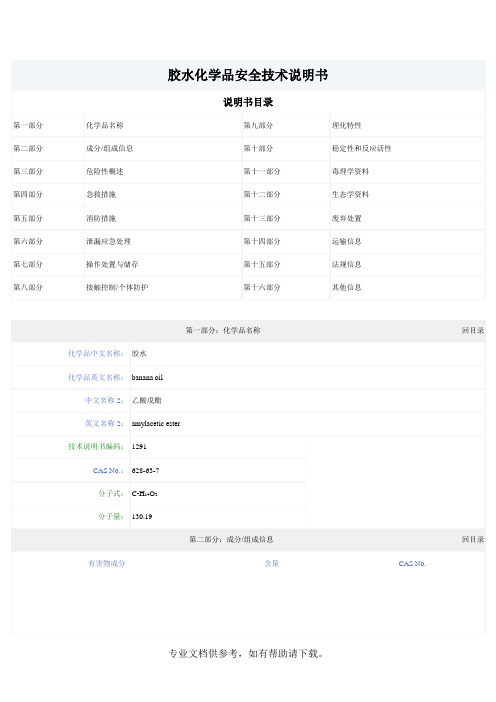496x702 pixels.
Task: Click the value amylacetic ester
Action: pos(156,424)
